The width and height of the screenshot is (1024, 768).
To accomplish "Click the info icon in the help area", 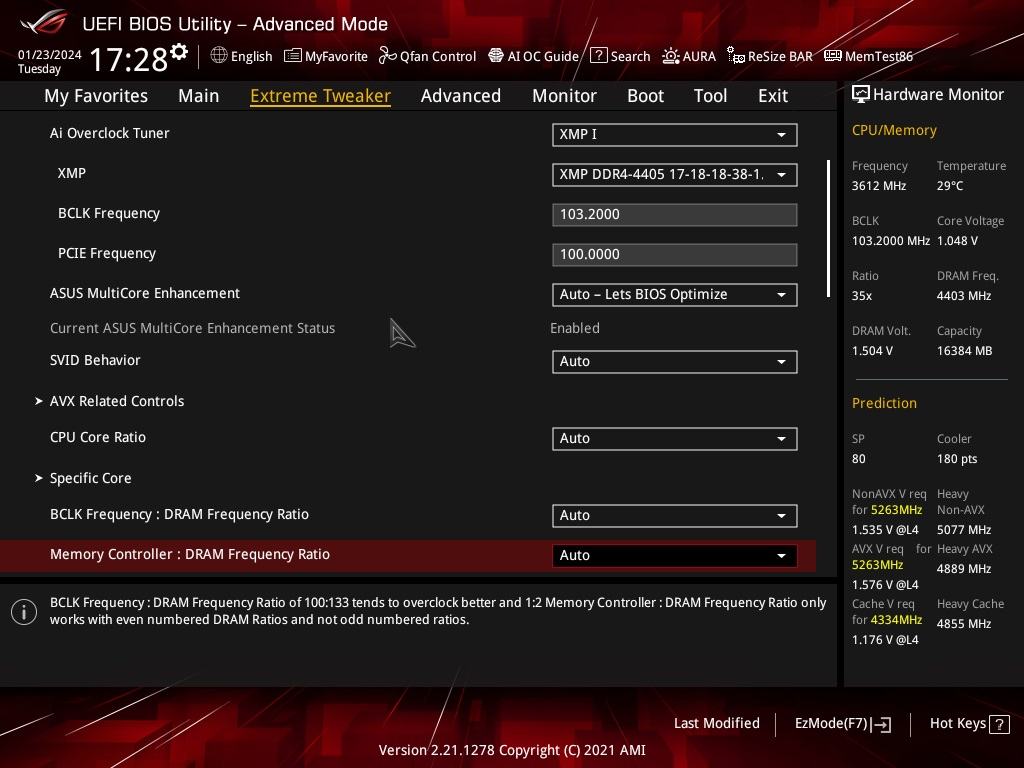I will (24, 612).
